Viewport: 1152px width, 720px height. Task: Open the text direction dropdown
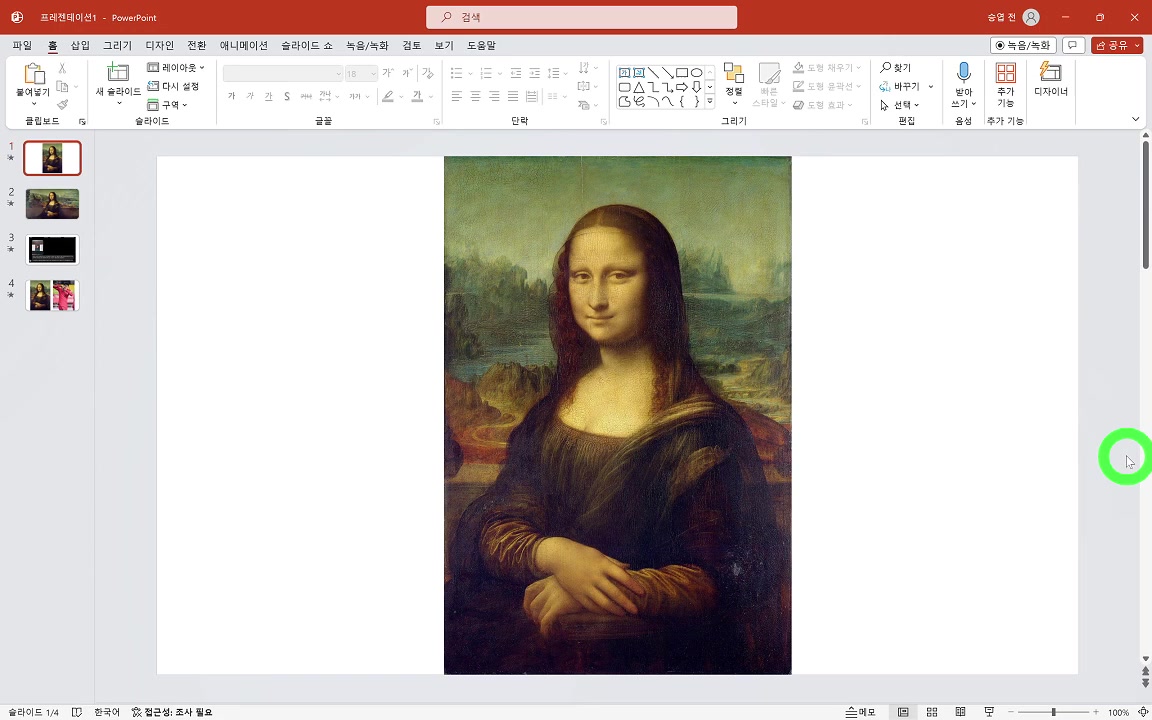[x=588, y=68]
